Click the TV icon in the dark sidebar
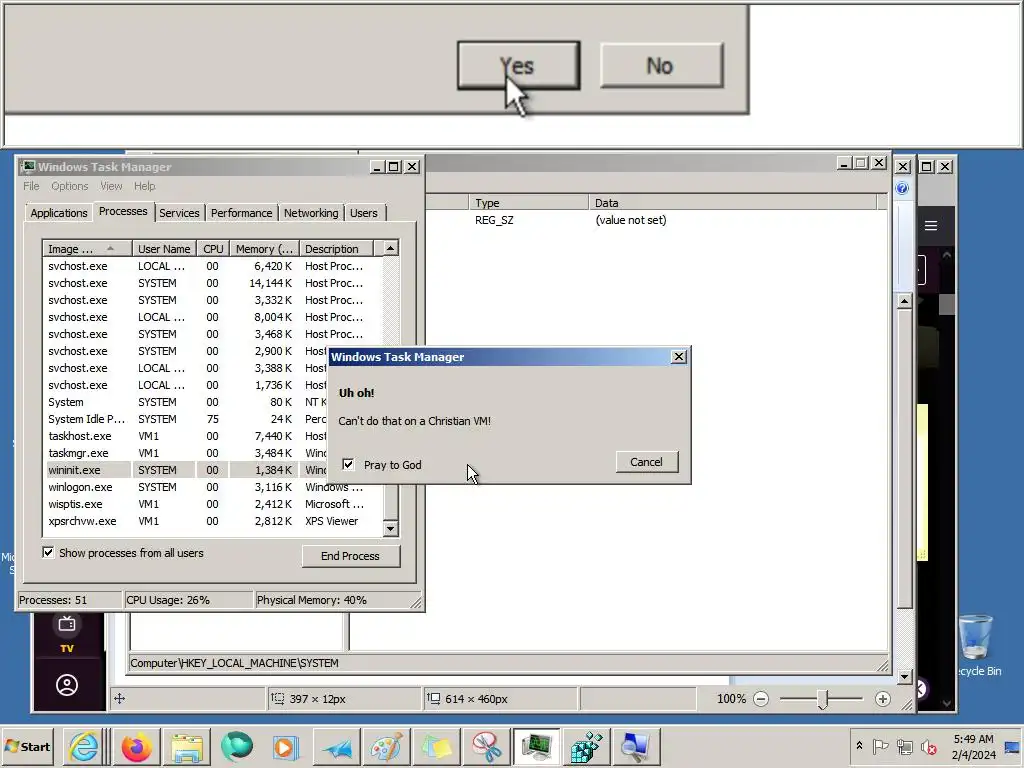Viewport: 1024px width, 768px height. click(67, 633)
